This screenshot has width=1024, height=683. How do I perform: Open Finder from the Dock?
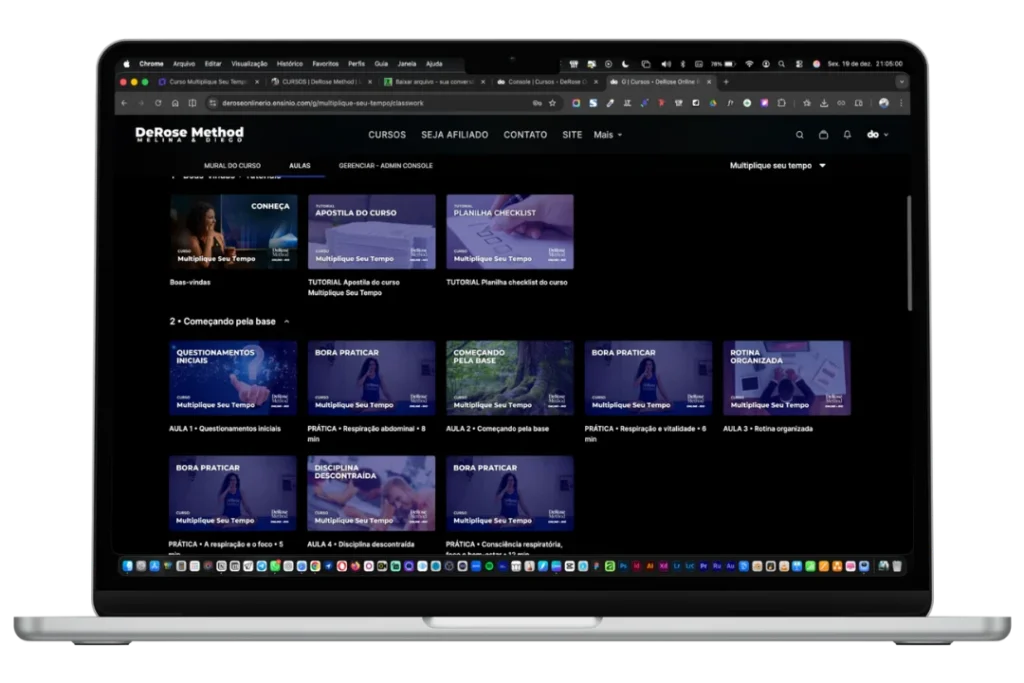127,566
